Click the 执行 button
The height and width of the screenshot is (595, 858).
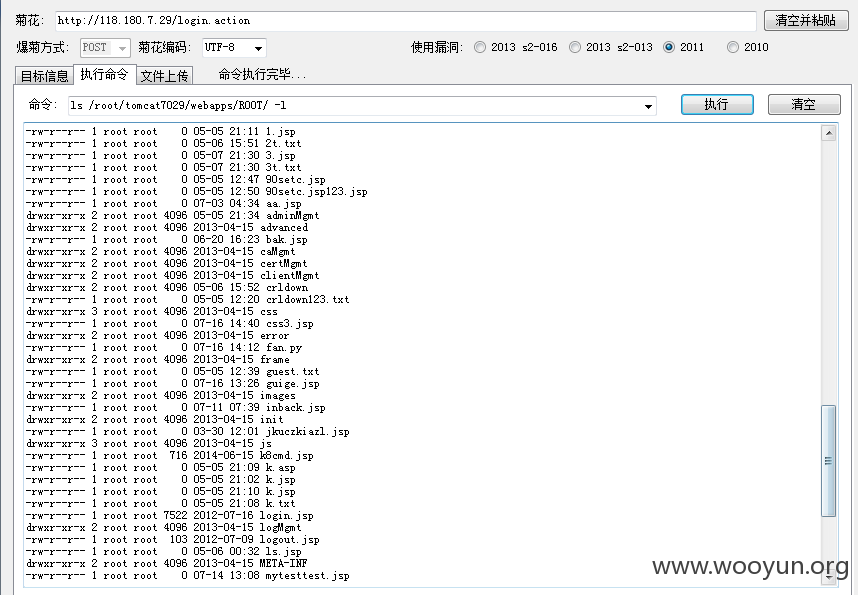717,105
